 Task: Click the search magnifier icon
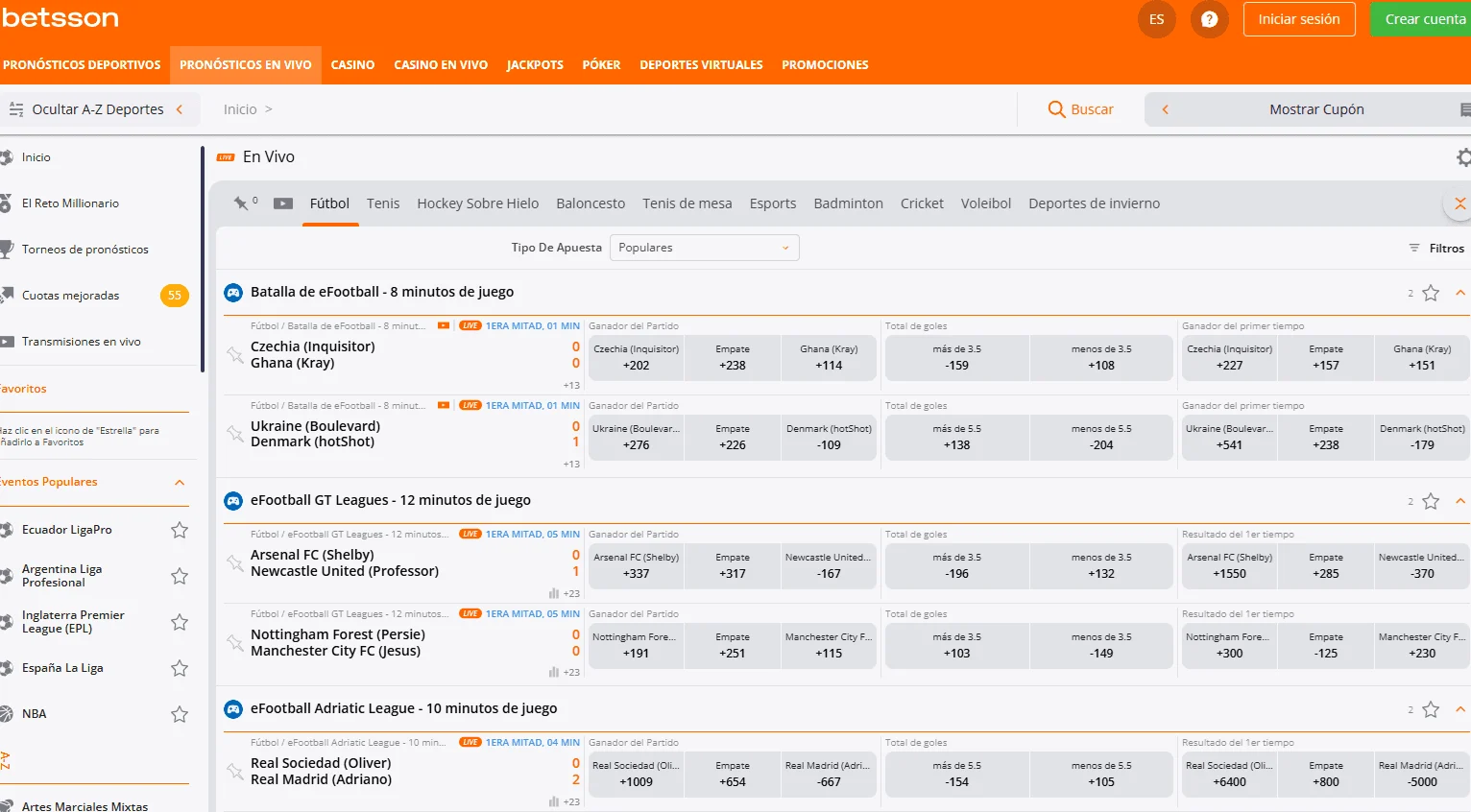click(x=1057, y=109)
